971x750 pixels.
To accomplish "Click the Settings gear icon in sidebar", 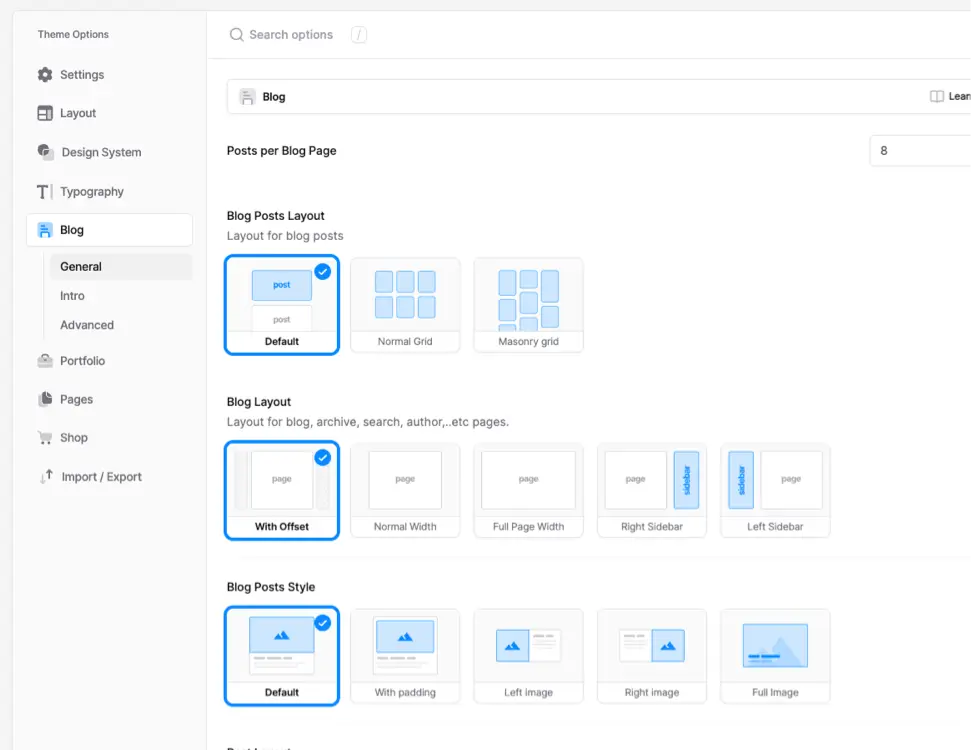I will coord(45,75).
